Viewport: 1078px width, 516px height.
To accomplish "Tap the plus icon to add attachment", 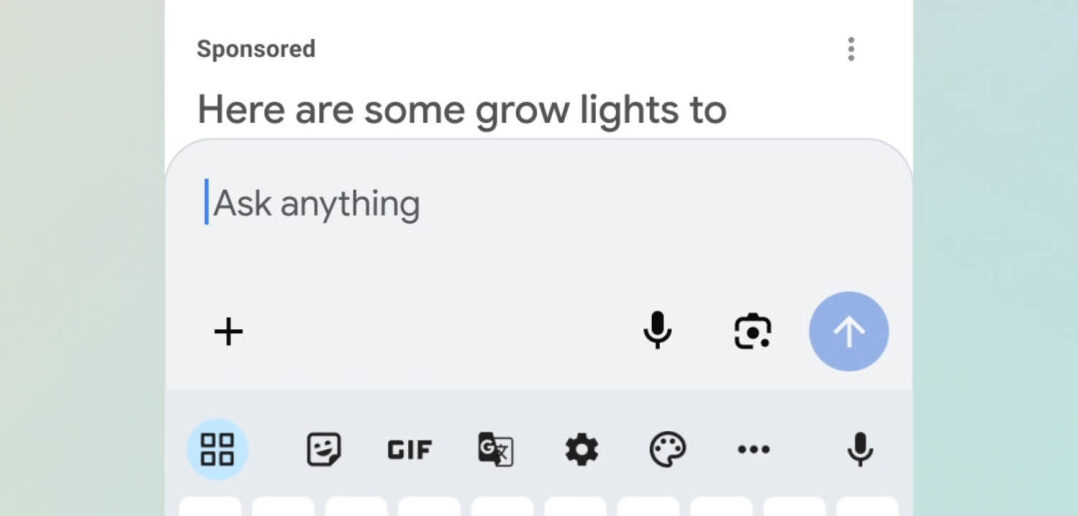I will click(x=229, y=332).
